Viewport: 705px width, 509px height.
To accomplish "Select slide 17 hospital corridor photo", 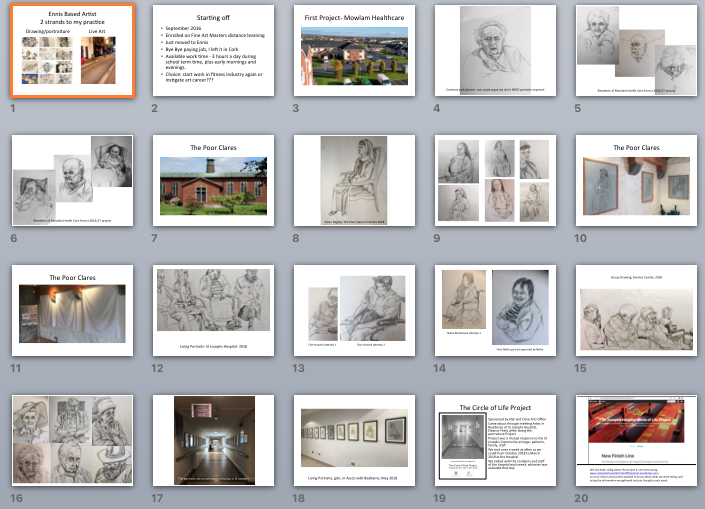I will 210,440.
